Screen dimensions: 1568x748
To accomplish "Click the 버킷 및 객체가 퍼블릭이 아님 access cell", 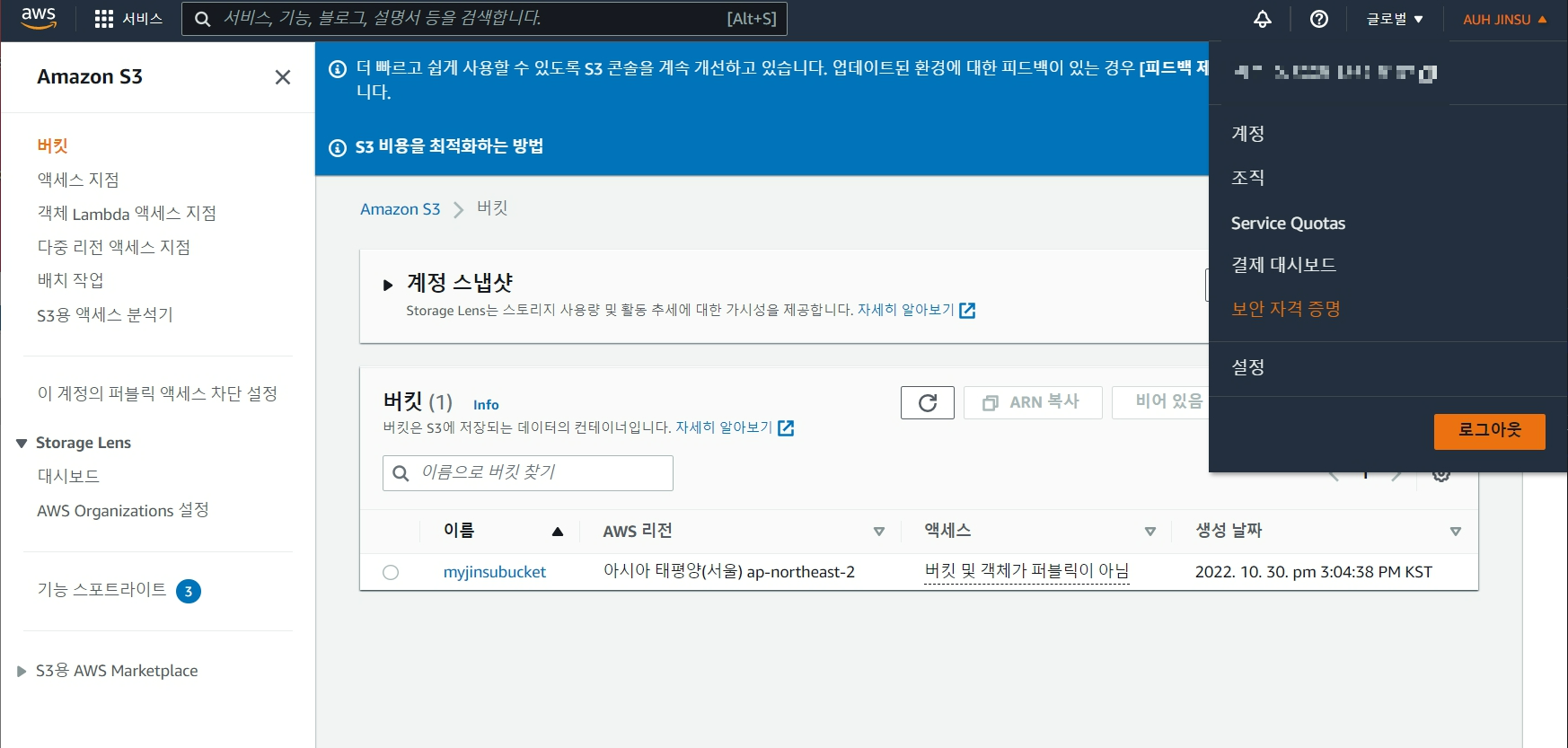I will tap(1026, 571).
